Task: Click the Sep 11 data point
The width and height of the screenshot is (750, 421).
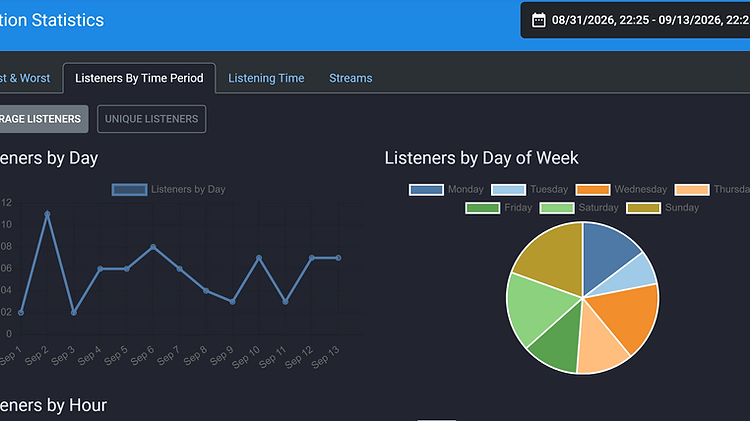Action: click(285, 302)
